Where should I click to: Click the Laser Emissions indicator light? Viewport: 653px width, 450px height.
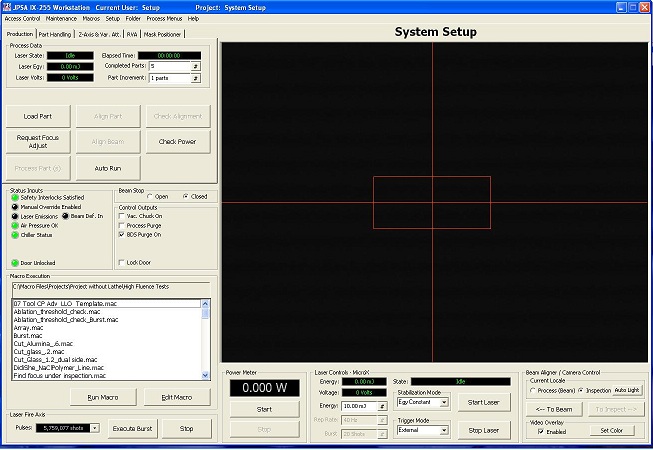[x=15, y=216]
